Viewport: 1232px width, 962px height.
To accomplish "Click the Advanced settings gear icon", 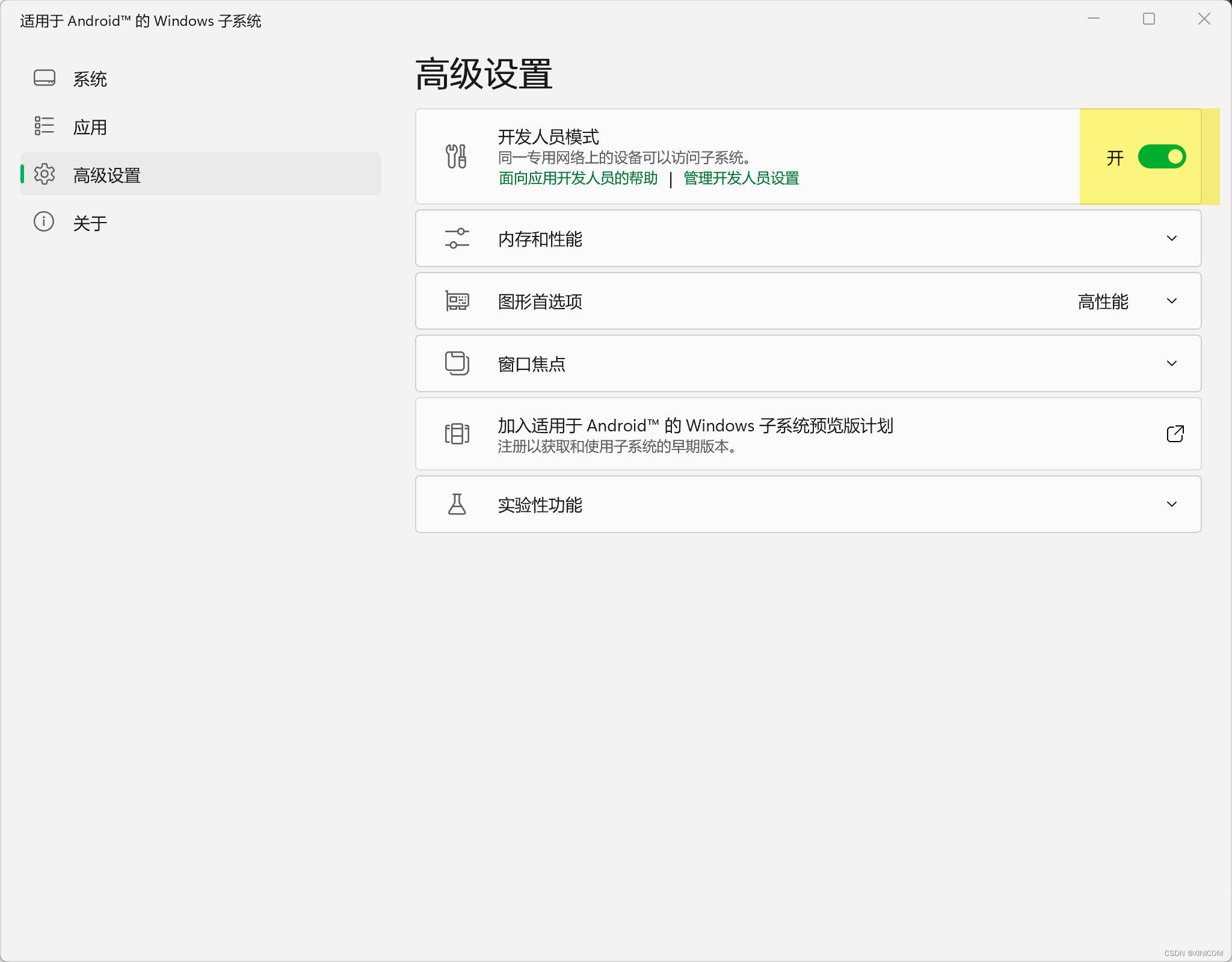I will [x=45, y=174].
